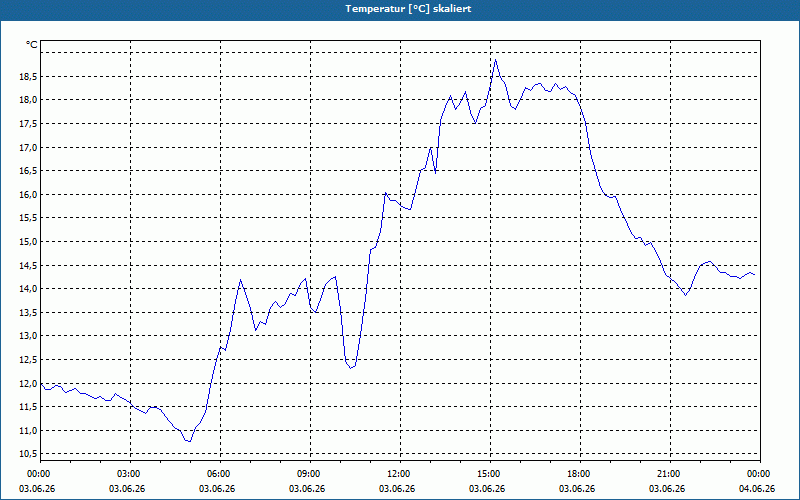
Task: Click the 09:00 time axis label
Action: 310,474
